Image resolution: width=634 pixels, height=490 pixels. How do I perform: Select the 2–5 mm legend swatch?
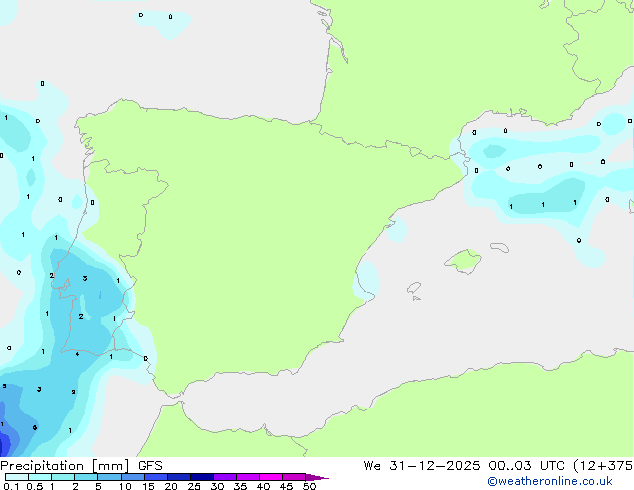86,477
